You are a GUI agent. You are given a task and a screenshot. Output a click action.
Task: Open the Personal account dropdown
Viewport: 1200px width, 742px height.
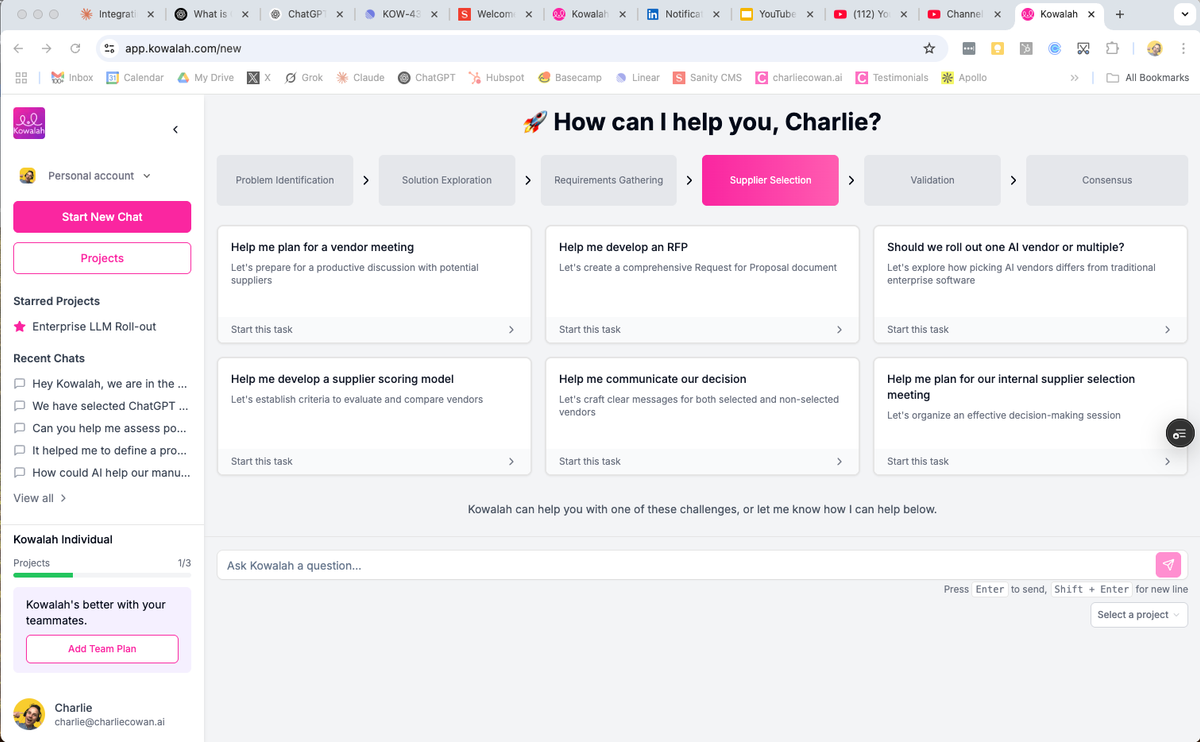(86, 175)
